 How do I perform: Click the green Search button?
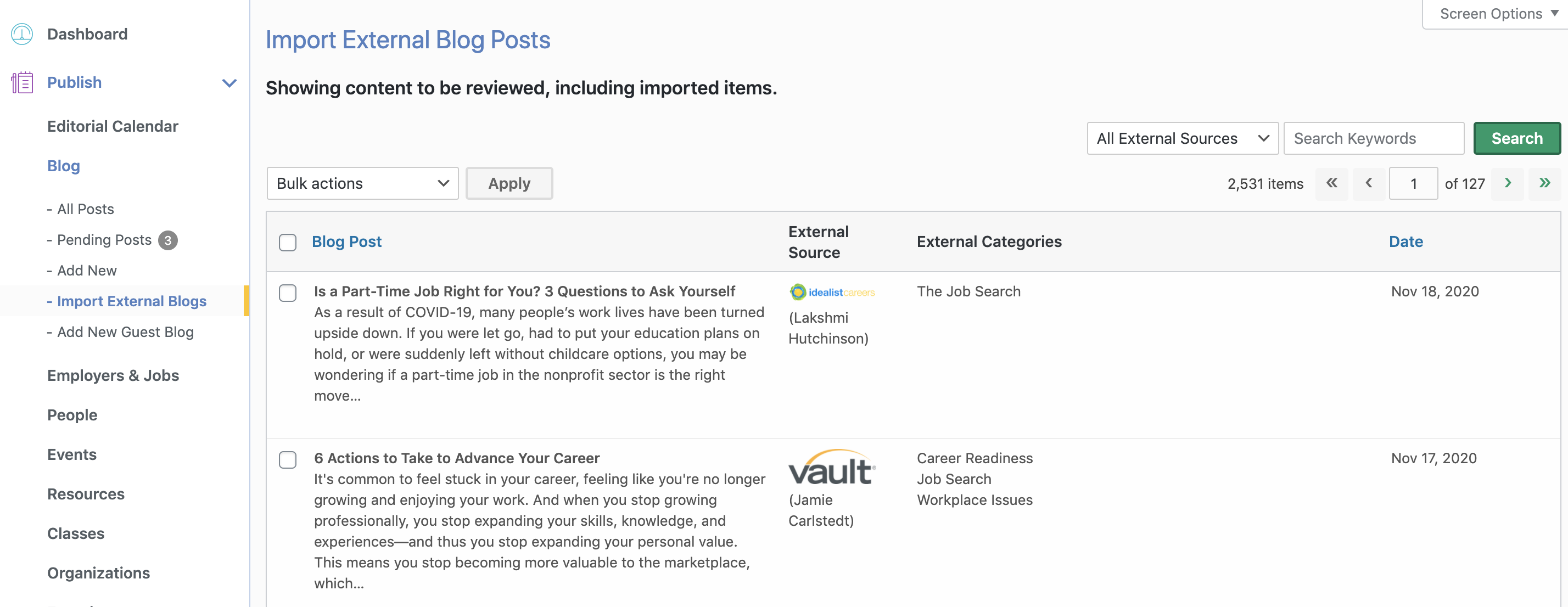pos(1516,139)
